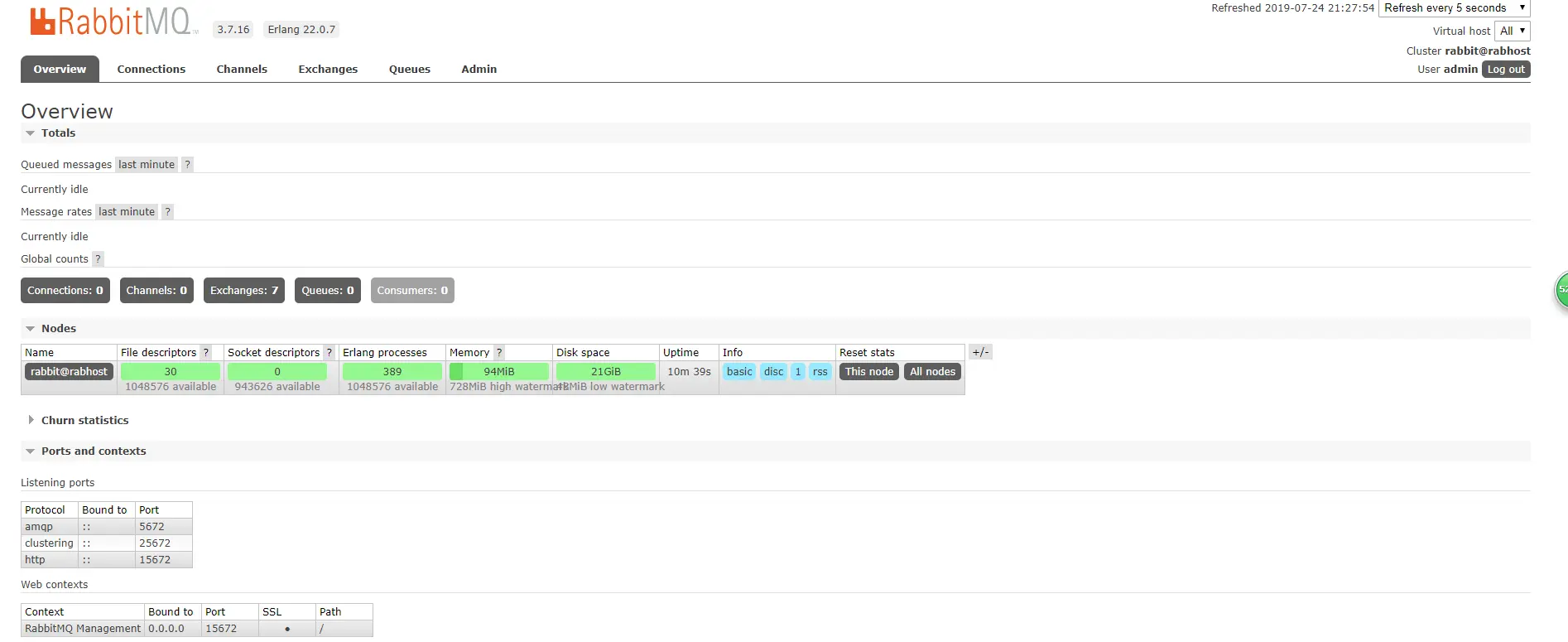Click the cluster name rabbit@rabhost
Viewport: 1568px width, 642px height.
coord(1488,51)
